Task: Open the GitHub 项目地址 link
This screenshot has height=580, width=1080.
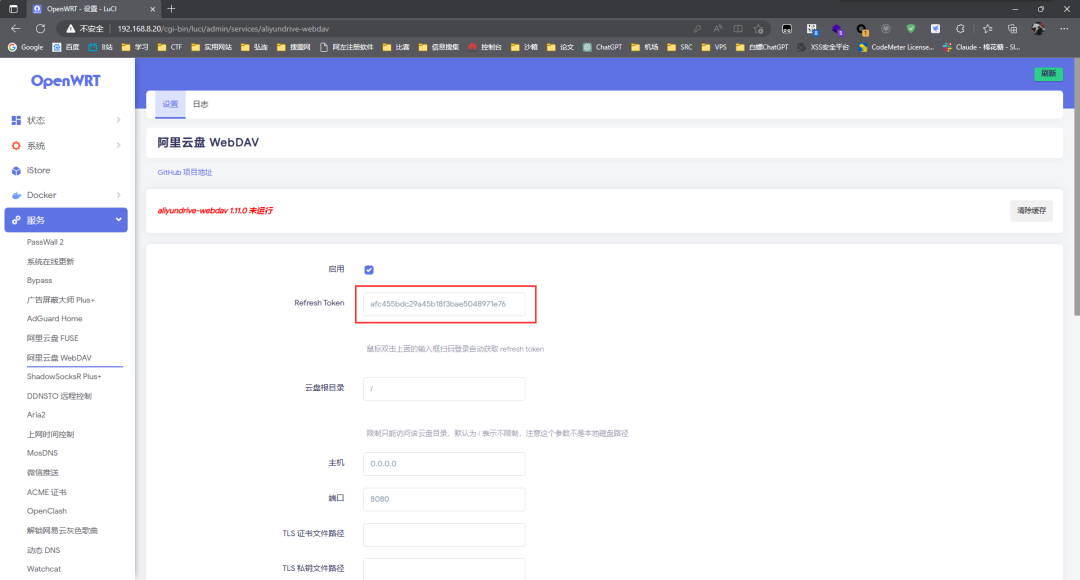Action: pos(185,173)
